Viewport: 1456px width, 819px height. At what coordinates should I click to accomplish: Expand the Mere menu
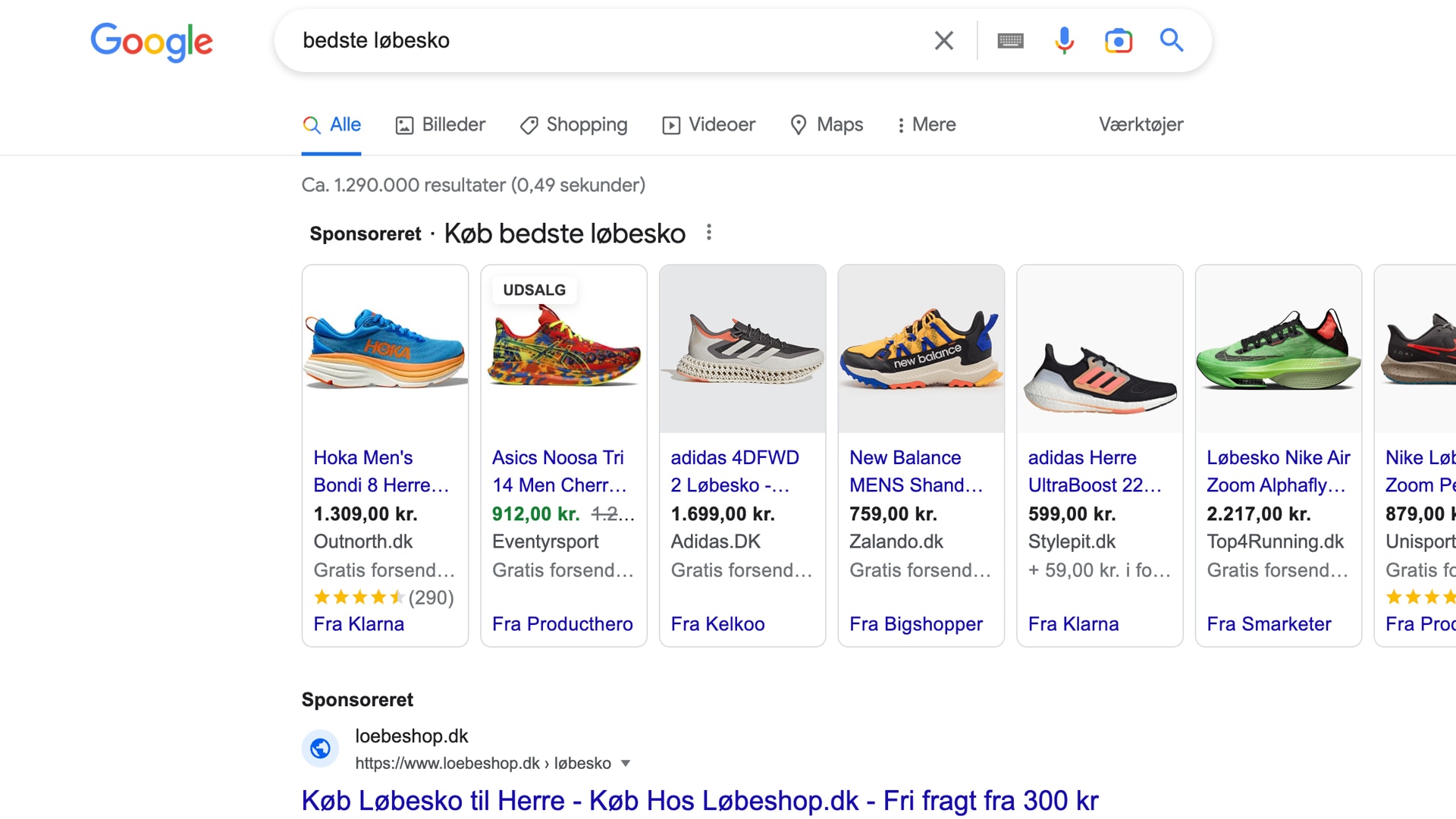926,124
